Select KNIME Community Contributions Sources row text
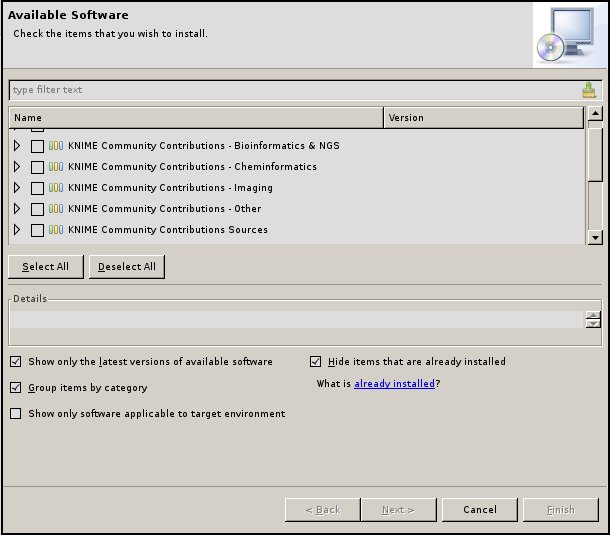610x535 pixels. coord(168,230)
